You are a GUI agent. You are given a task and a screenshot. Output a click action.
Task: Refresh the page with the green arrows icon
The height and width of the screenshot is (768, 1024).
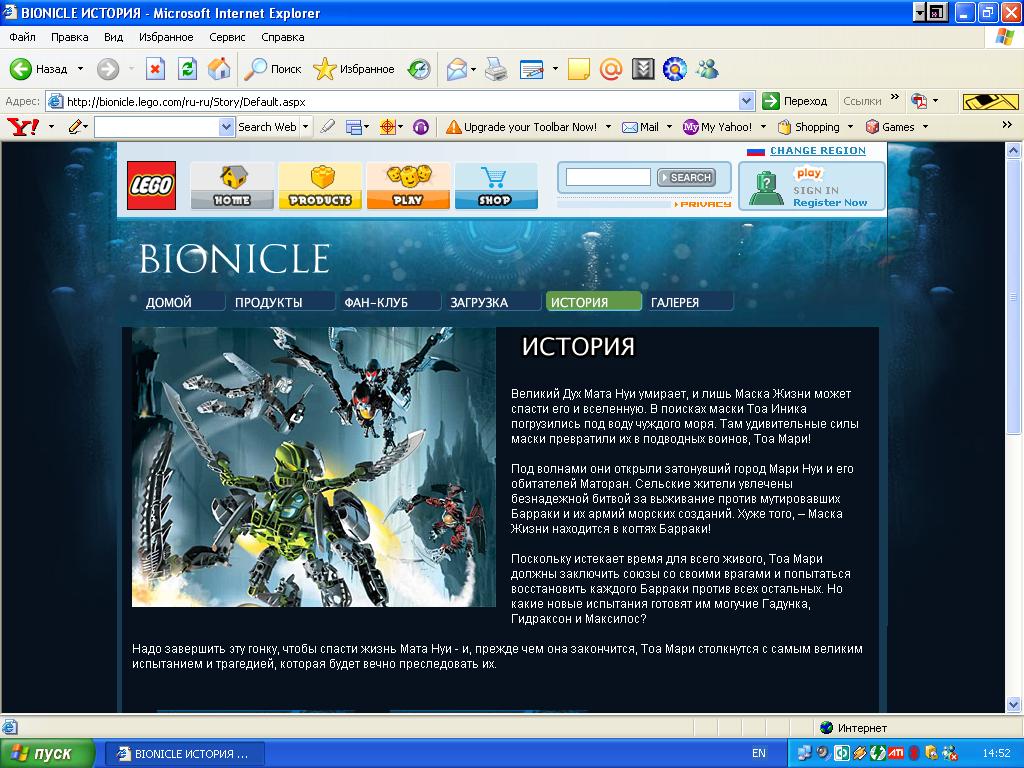click(187, 69)
